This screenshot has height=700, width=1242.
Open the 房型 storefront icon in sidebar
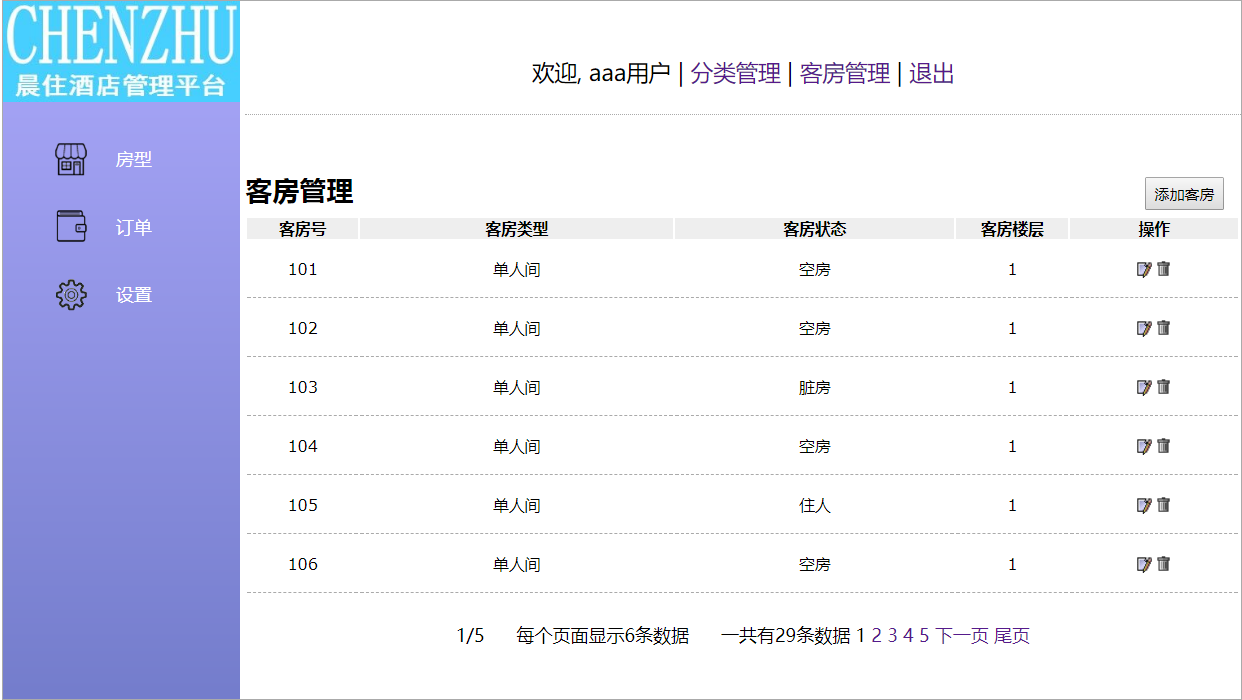(71, 160)
